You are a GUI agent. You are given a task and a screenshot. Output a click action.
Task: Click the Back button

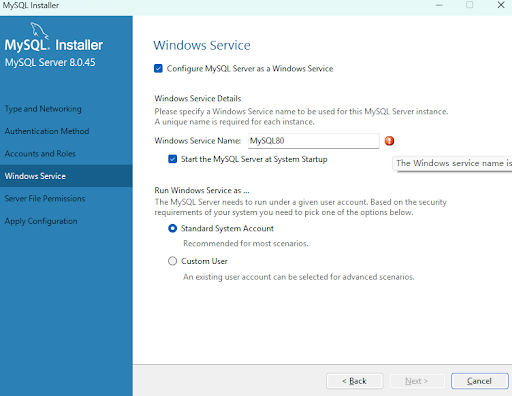[x=355, y=381]
